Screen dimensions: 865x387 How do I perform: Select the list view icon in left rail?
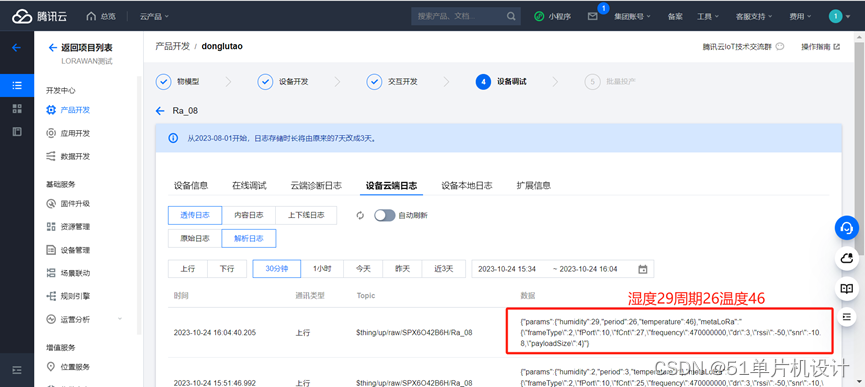tap(17, 85)
